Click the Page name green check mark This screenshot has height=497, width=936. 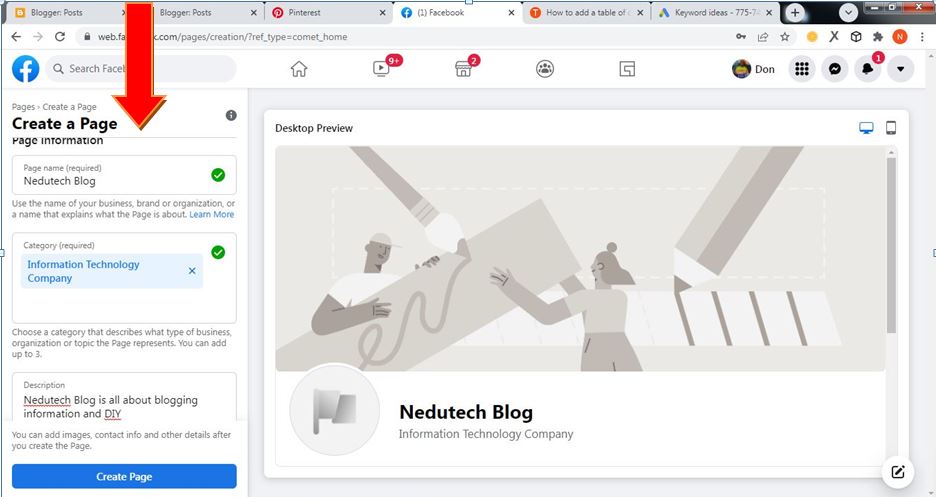pos(218,175)
